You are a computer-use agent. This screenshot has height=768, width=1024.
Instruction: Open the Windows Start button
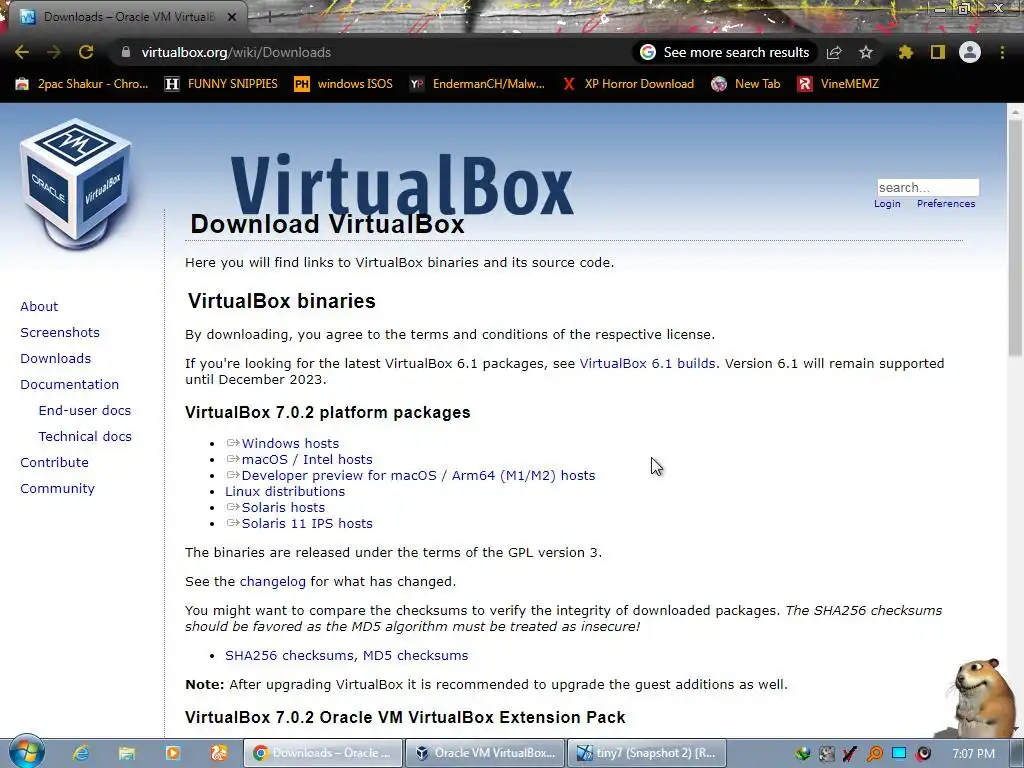(26, 752)
